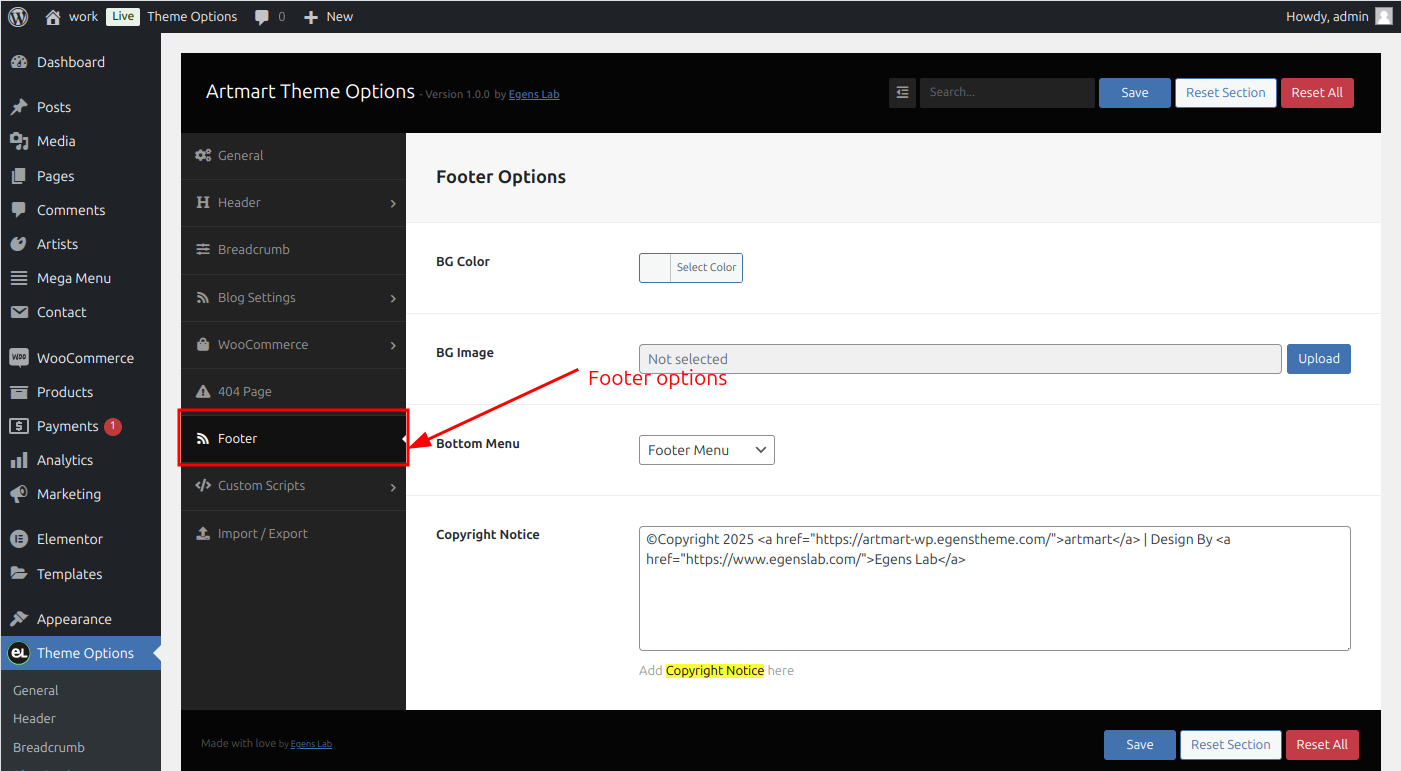Click the Media library icon

point(19,141)
